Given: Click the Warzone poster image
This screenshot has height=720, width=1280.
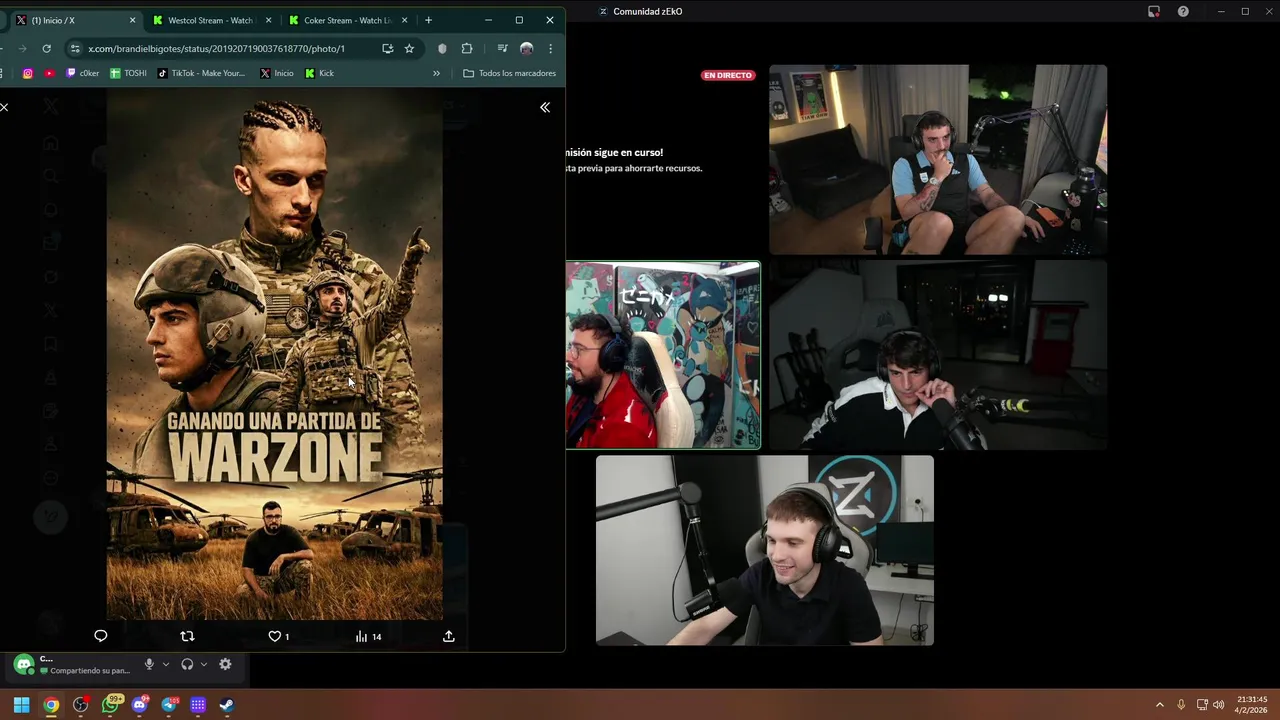Looking at the screenshot, I should pyautogui.click(x=275, y=355).
